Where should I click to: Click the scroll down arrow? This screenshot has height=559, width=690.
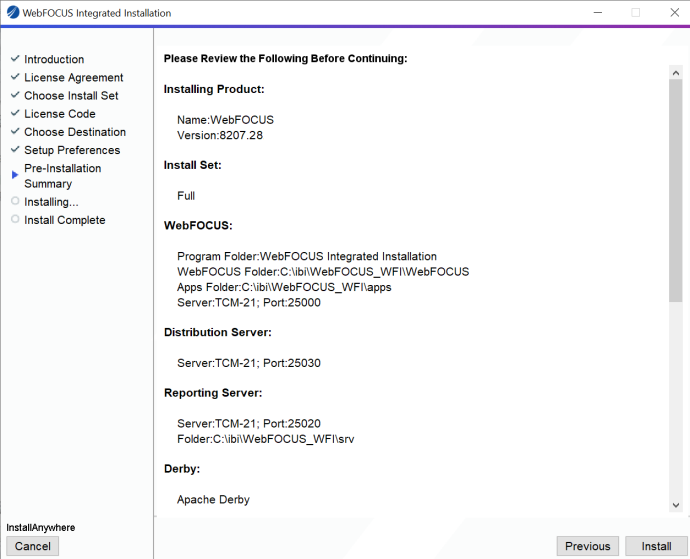click(x=675, y=505)
